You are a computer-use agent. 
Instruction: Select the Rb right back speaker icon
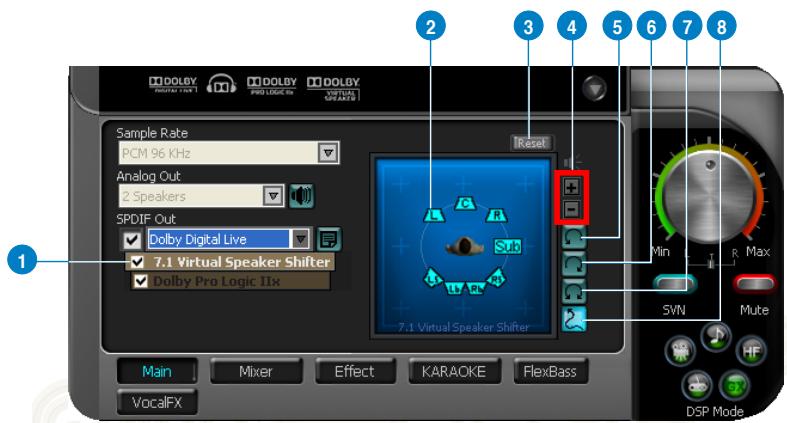pos(475,289)
